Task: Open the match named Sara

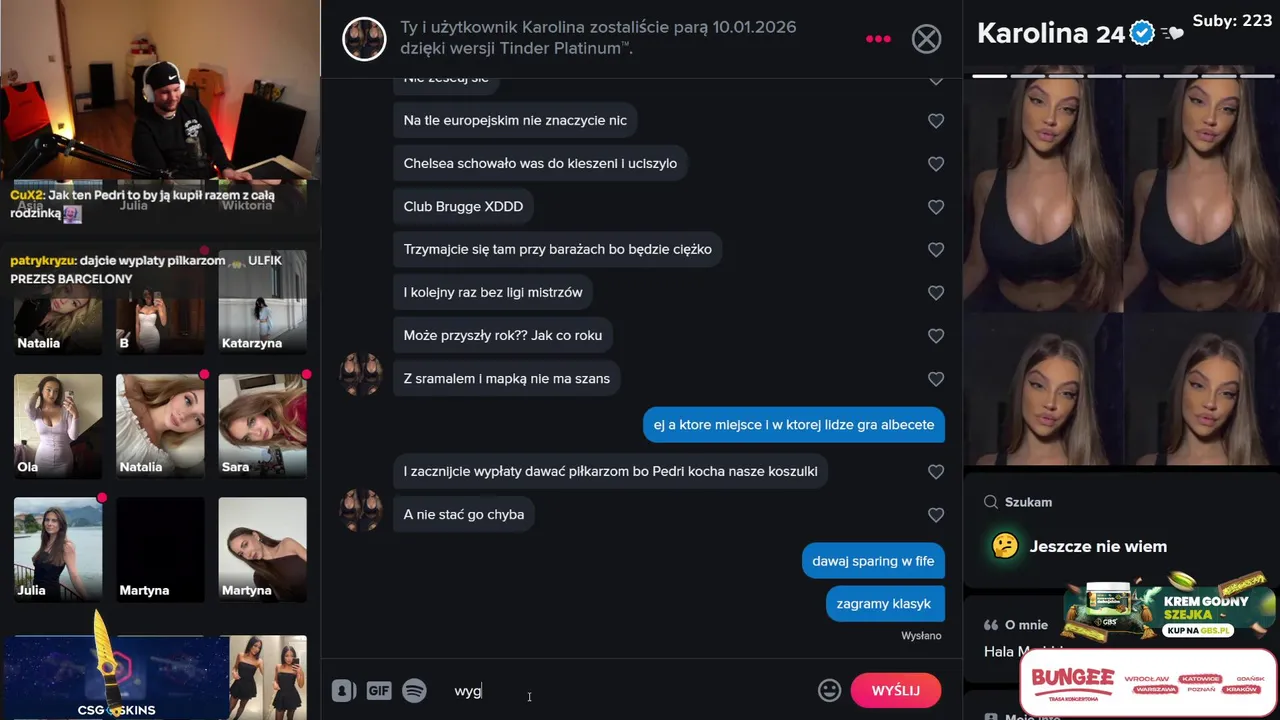Action: pos(262,425)
